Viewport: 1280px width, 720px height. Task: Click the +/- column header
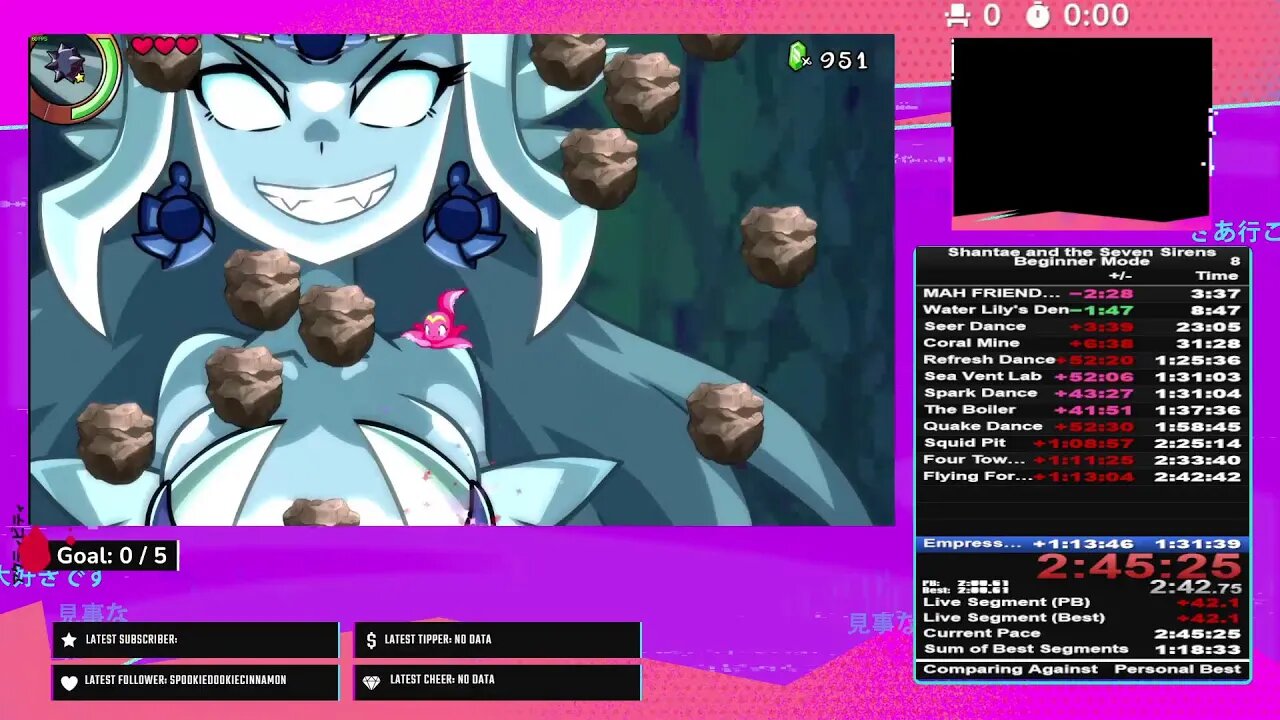[x=1120, y=276]
